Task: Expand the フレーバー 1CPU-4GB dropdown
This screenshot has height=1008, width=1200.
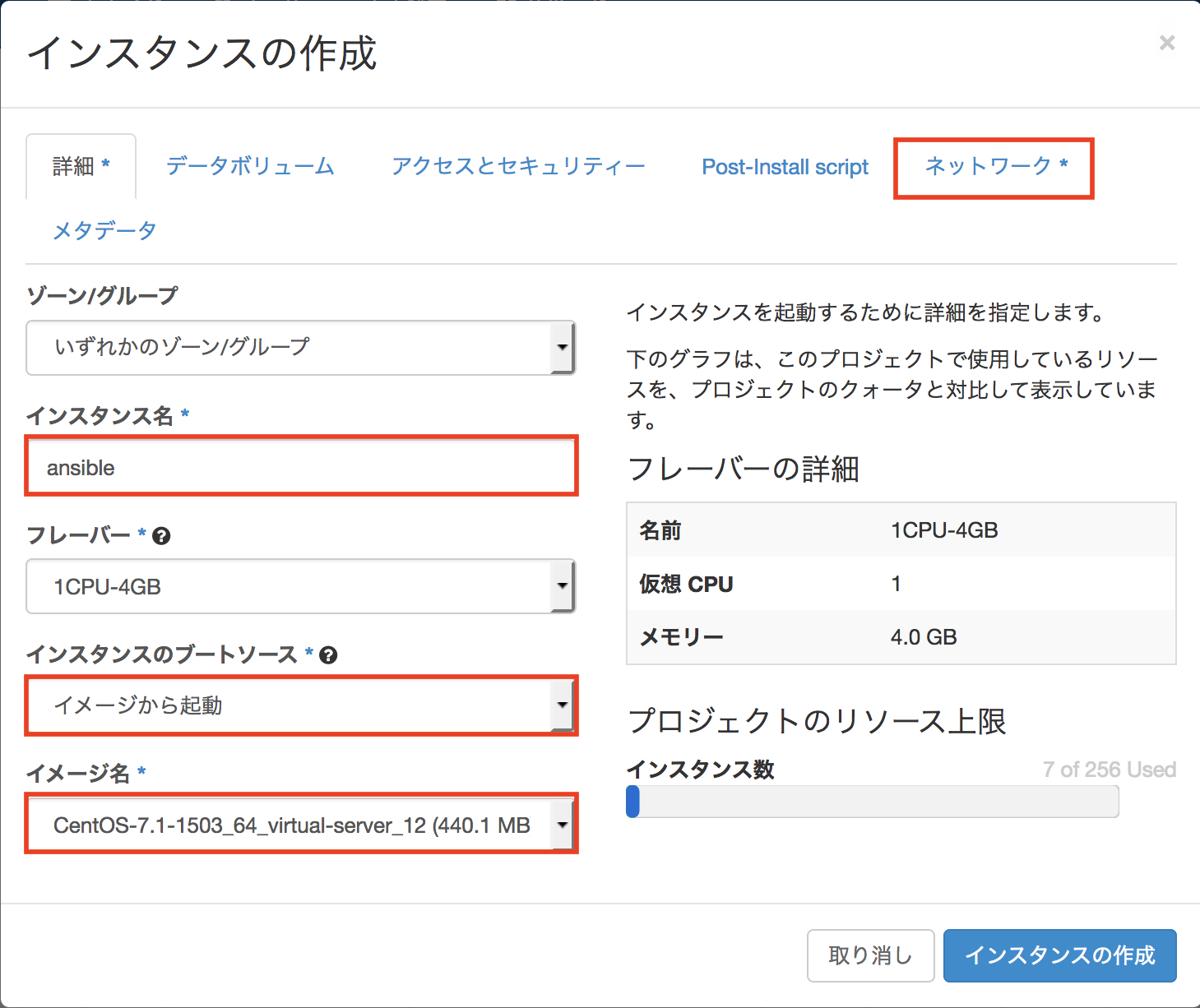Action: (x=300, y=587)
